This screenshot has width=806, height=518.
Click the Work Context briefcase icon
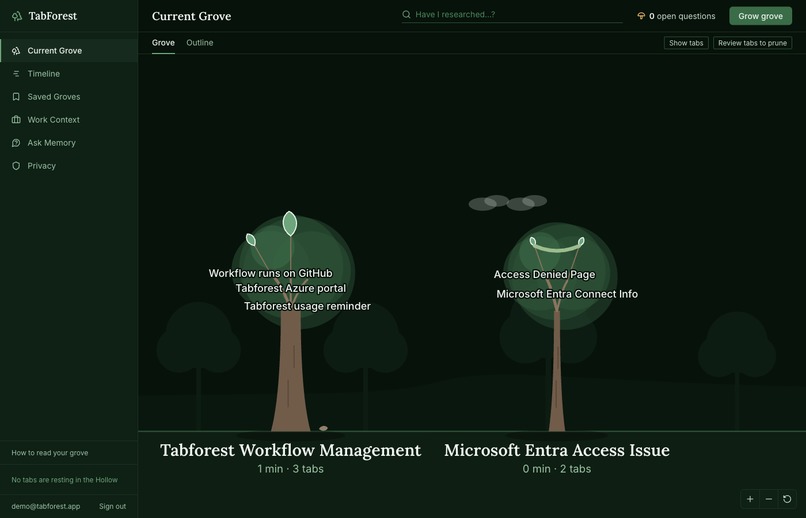[x=16, y=120]
